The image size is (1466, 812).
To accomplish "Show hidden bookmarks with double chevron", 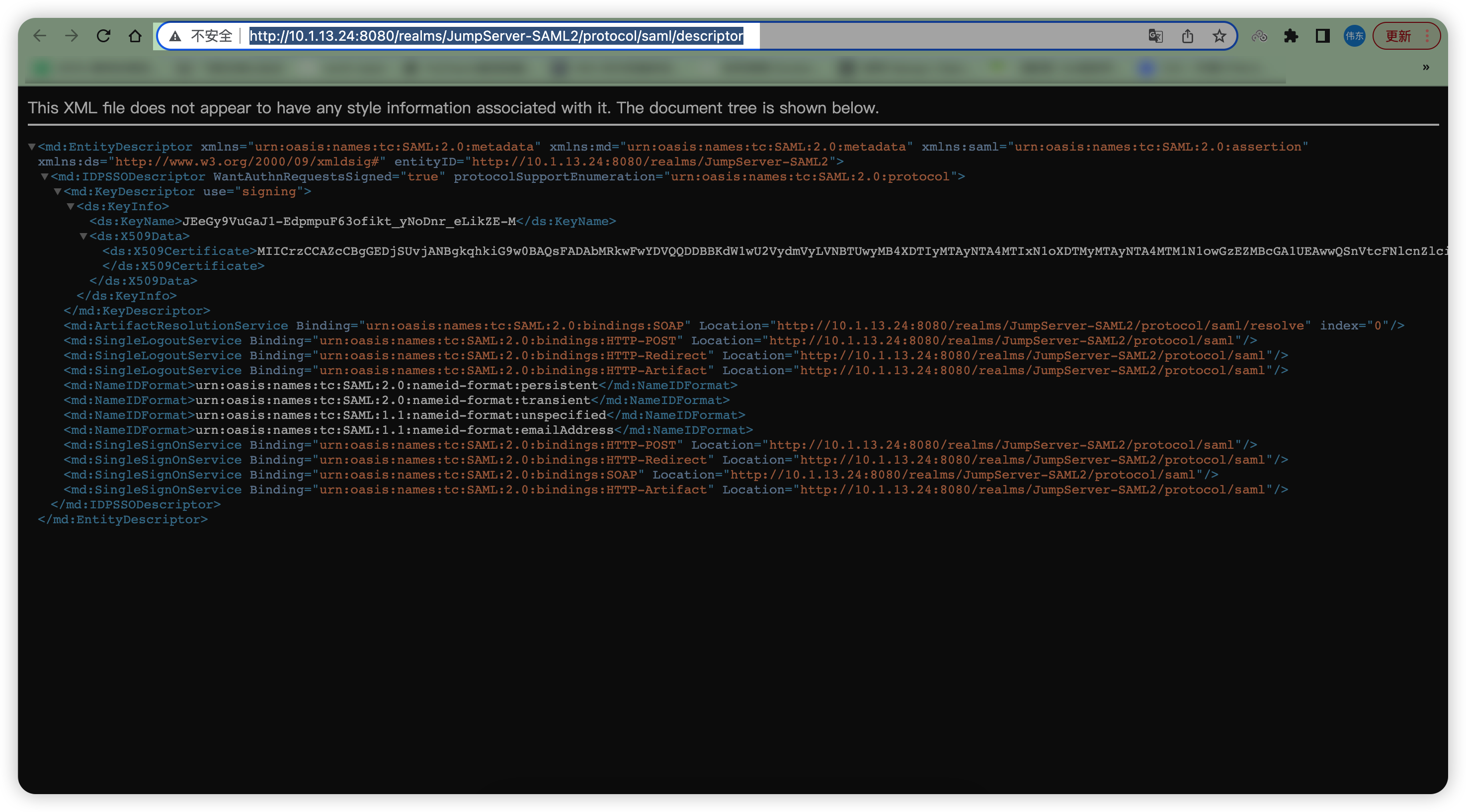I will tap(1426, 67).
